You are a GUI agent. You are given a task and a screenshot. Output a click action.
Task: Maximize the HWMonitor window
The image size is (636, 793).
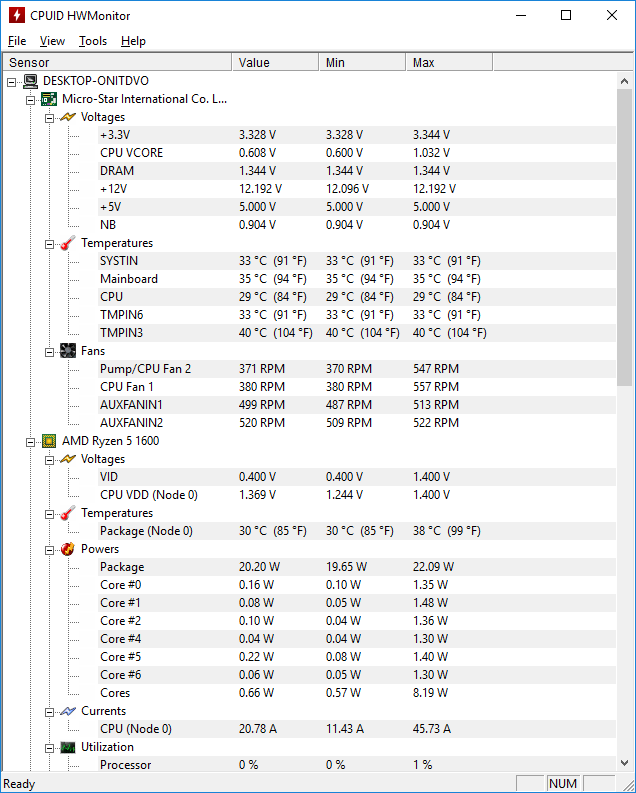coord(566,15)
